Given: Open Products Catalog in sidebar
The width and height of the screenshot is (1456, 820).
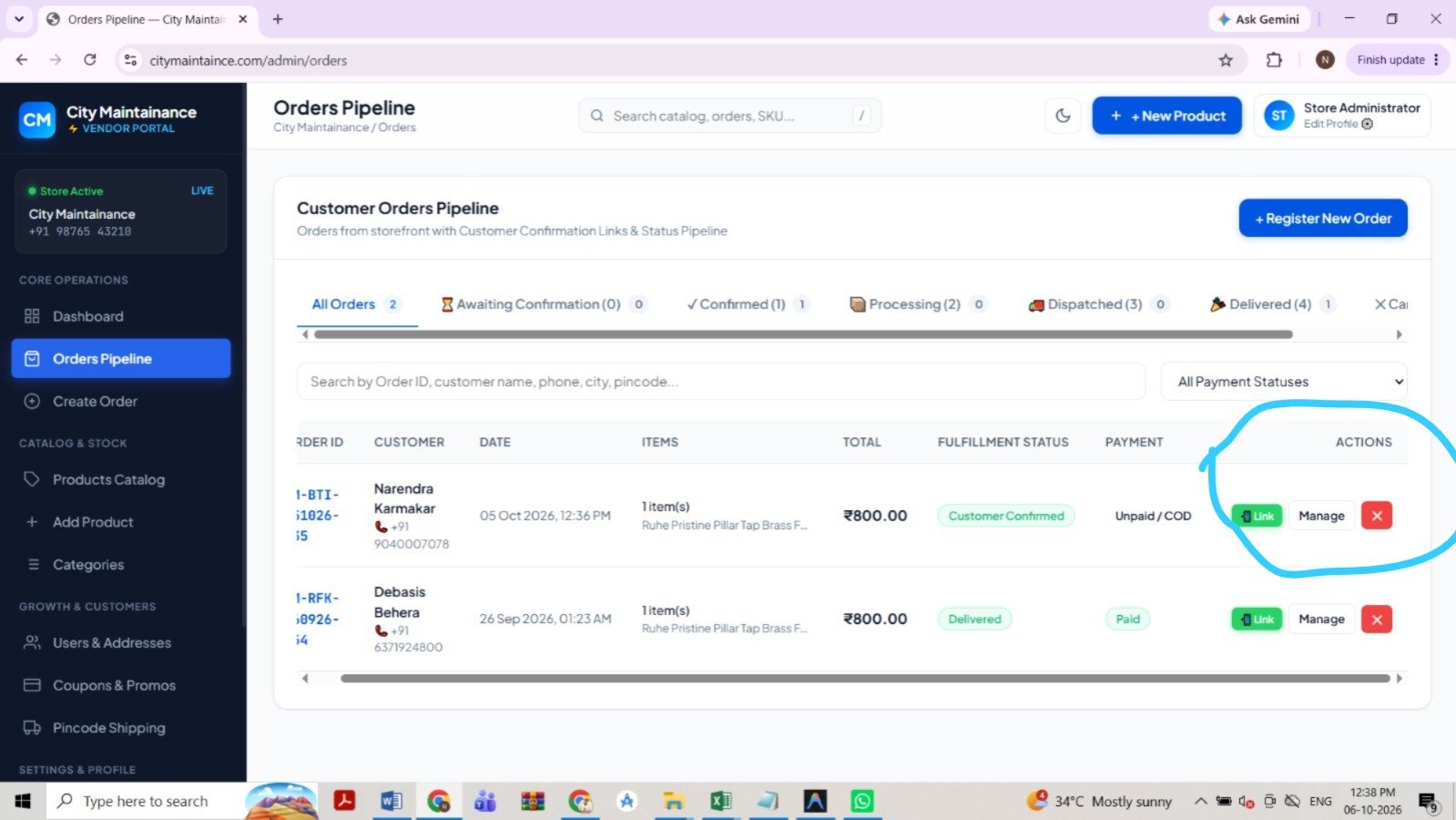Looking at the screenshot, I should pyautogui.click(x=120, y=479).
